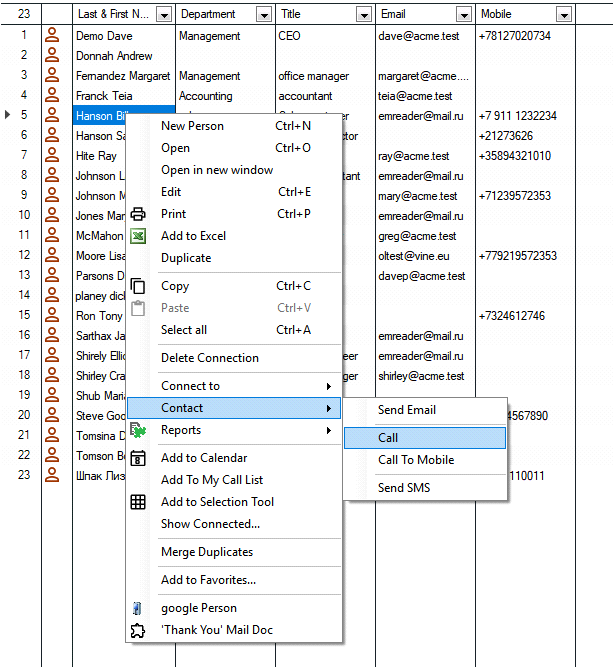This screenshot has height=667, width=613.
Task: Click person icon in Demo Dave row
Action: coord(52,35)
